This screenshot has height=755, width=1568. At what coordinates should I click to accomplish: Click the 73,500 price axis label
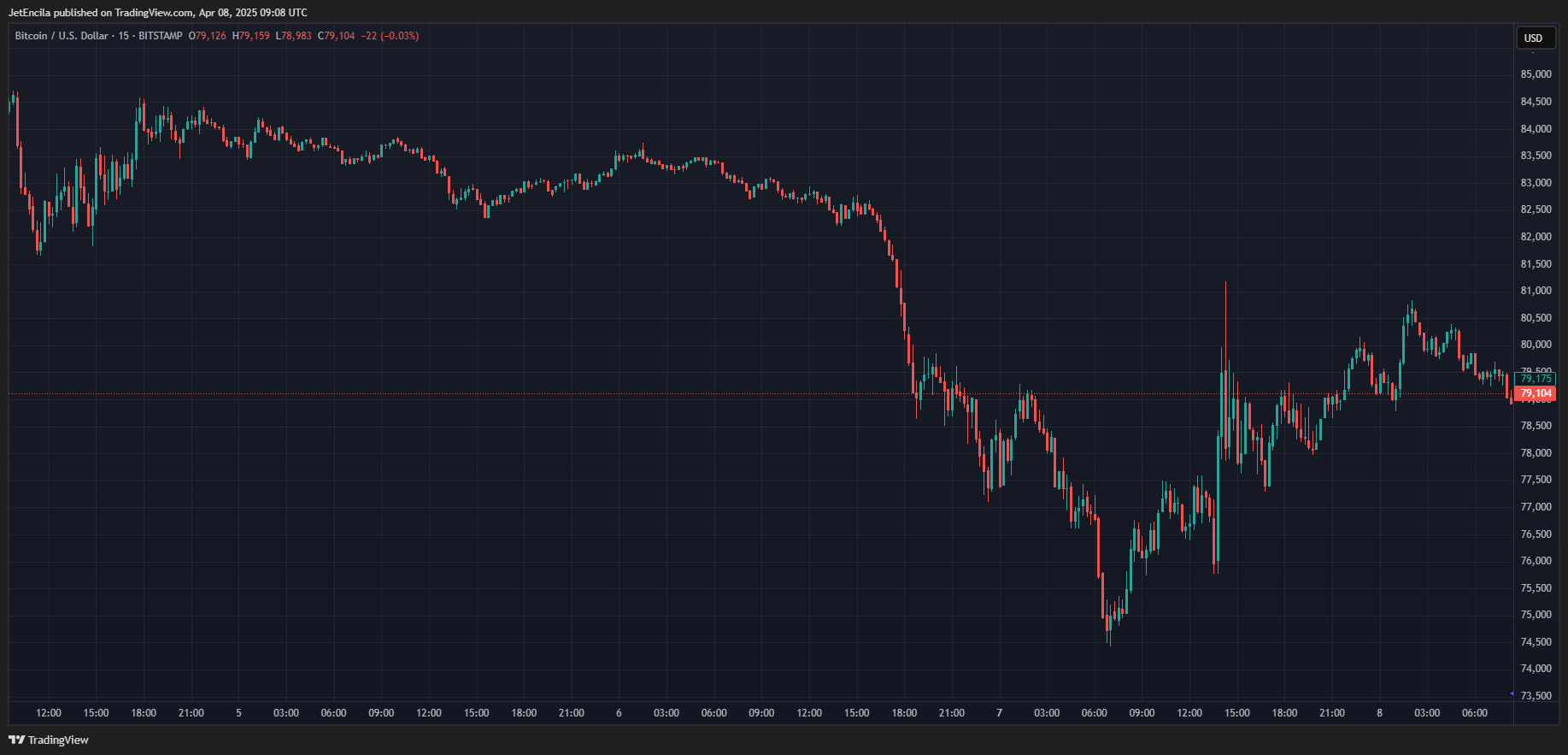[1536, 696]
